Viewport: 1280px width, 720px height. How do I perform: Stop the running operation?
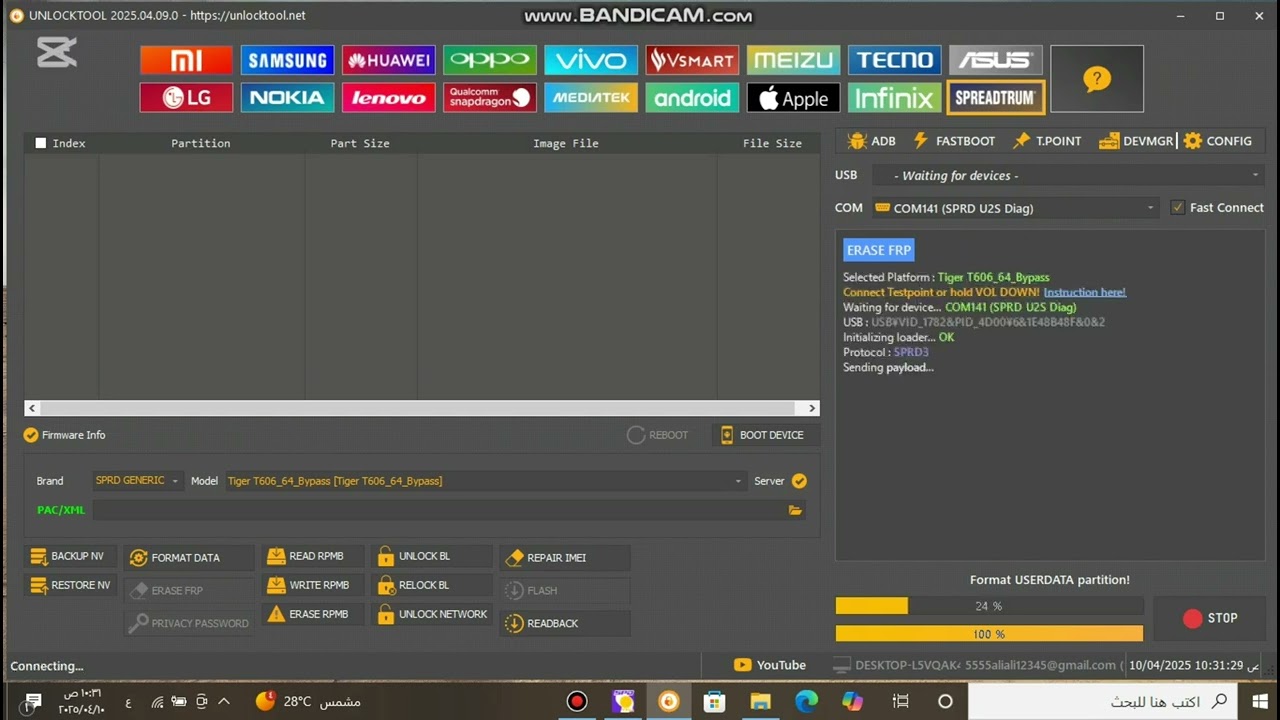click(1210, 618)
